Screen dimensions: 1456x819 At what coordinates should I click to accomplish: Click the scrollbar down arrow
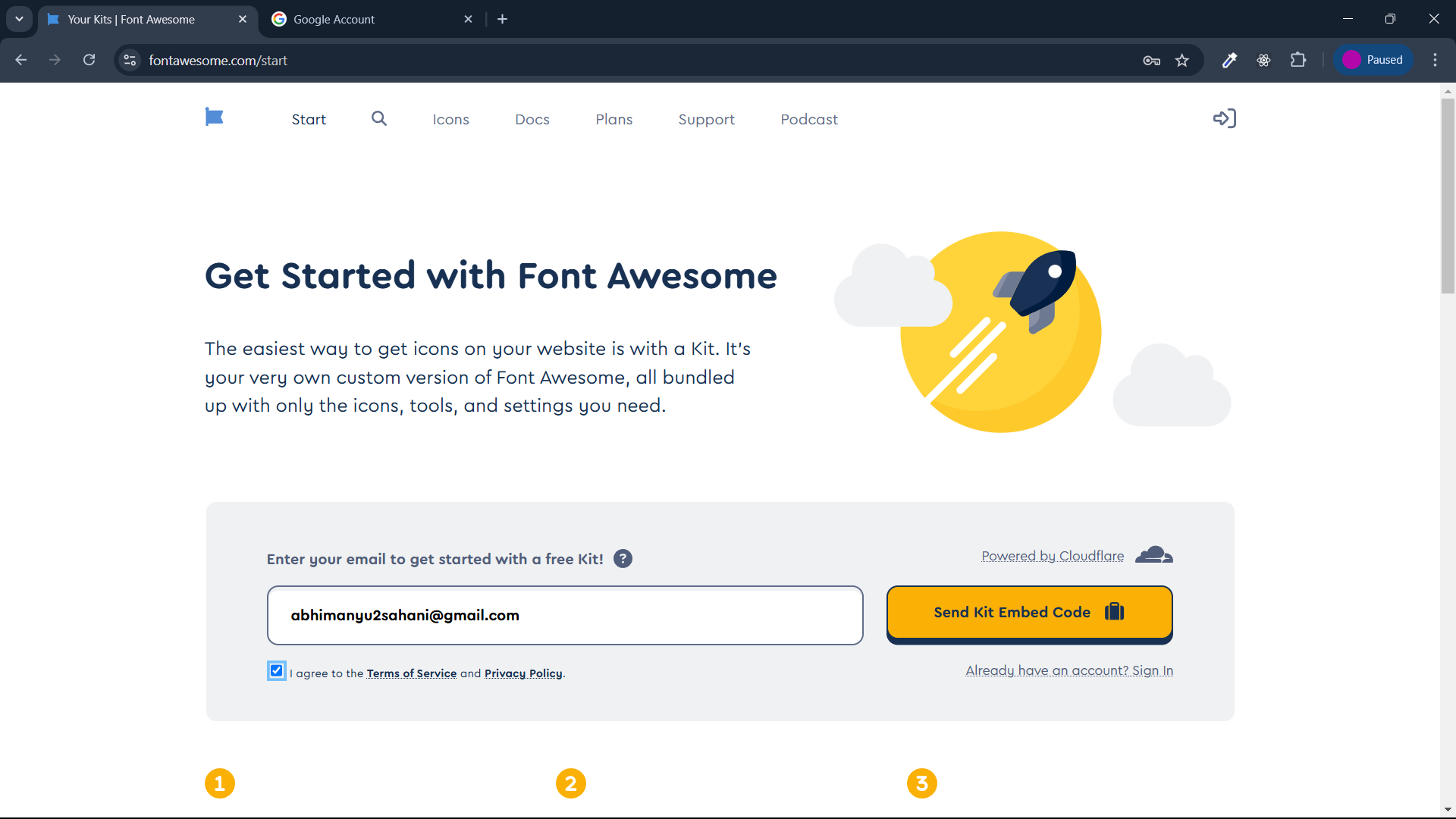[x=1448, y=810]
